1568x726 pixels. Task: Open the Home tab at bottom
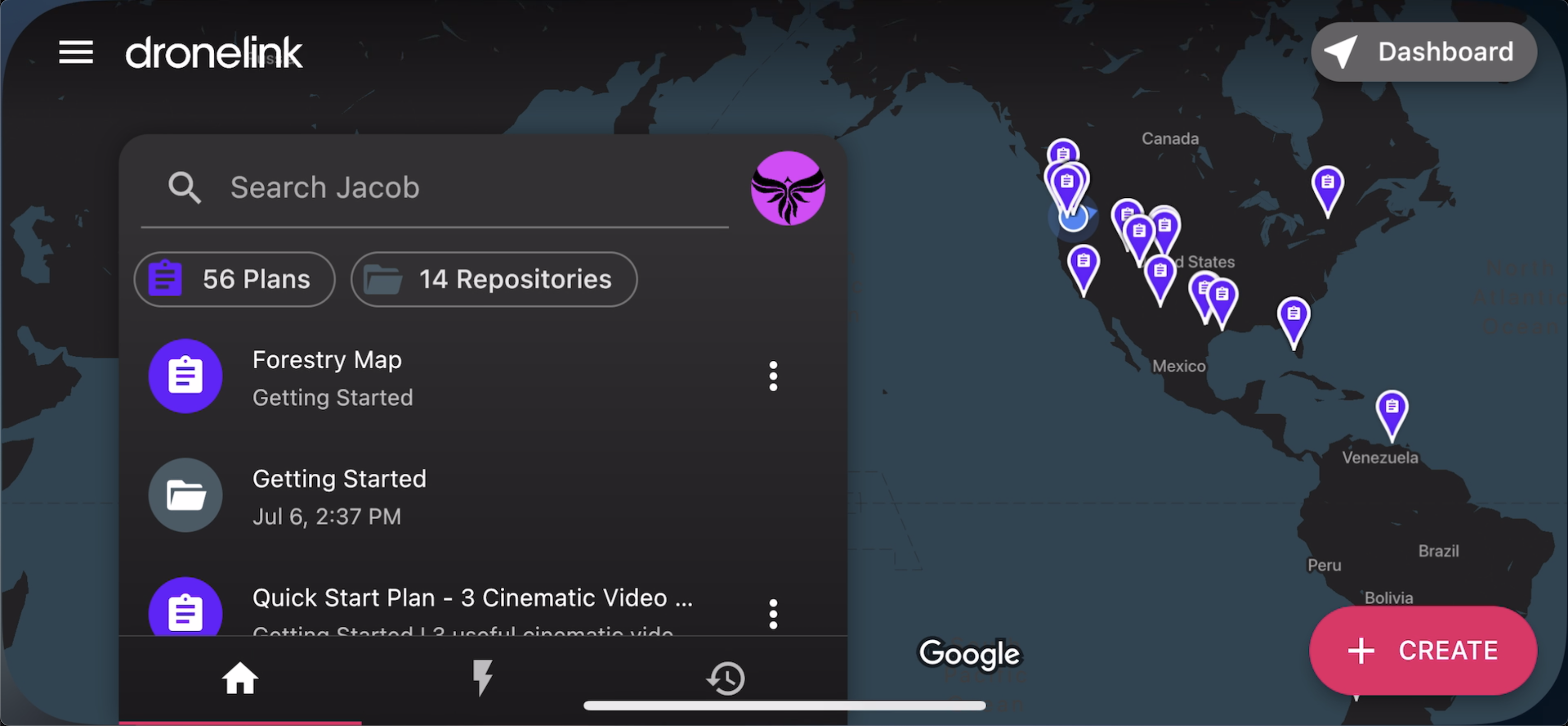(240, 678)
